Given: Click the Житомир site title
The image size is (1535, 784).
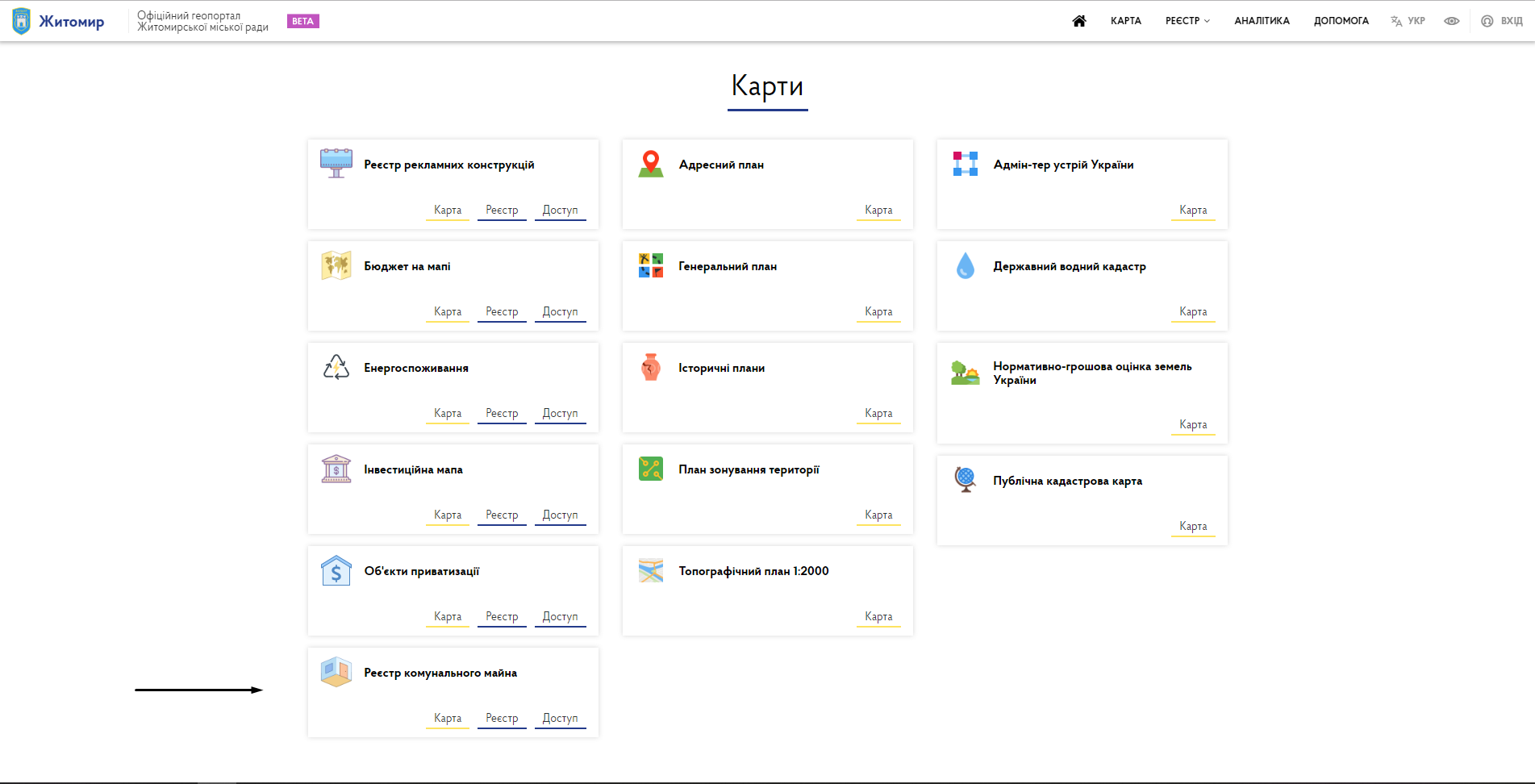Looking at the screenshot, I should pos(72,22).
